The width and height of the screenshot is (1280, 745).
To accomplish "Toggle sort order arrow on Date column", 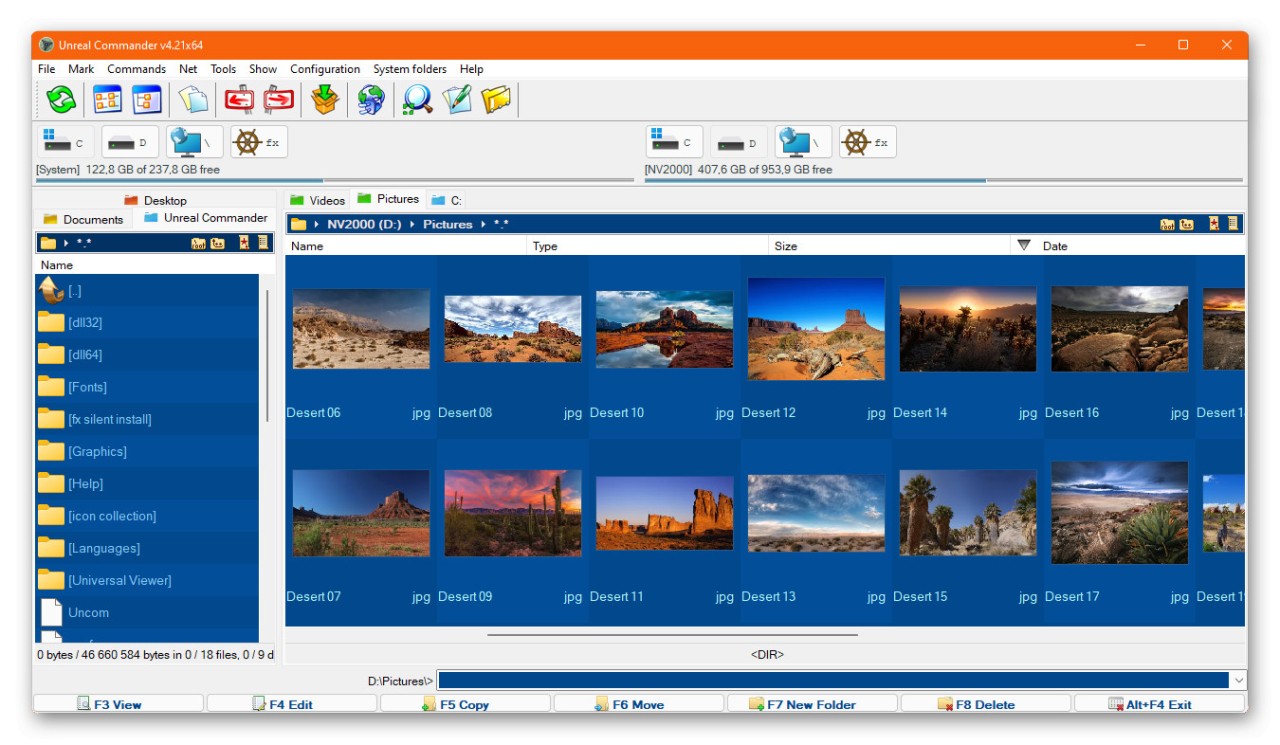I will pos(1023,246).
